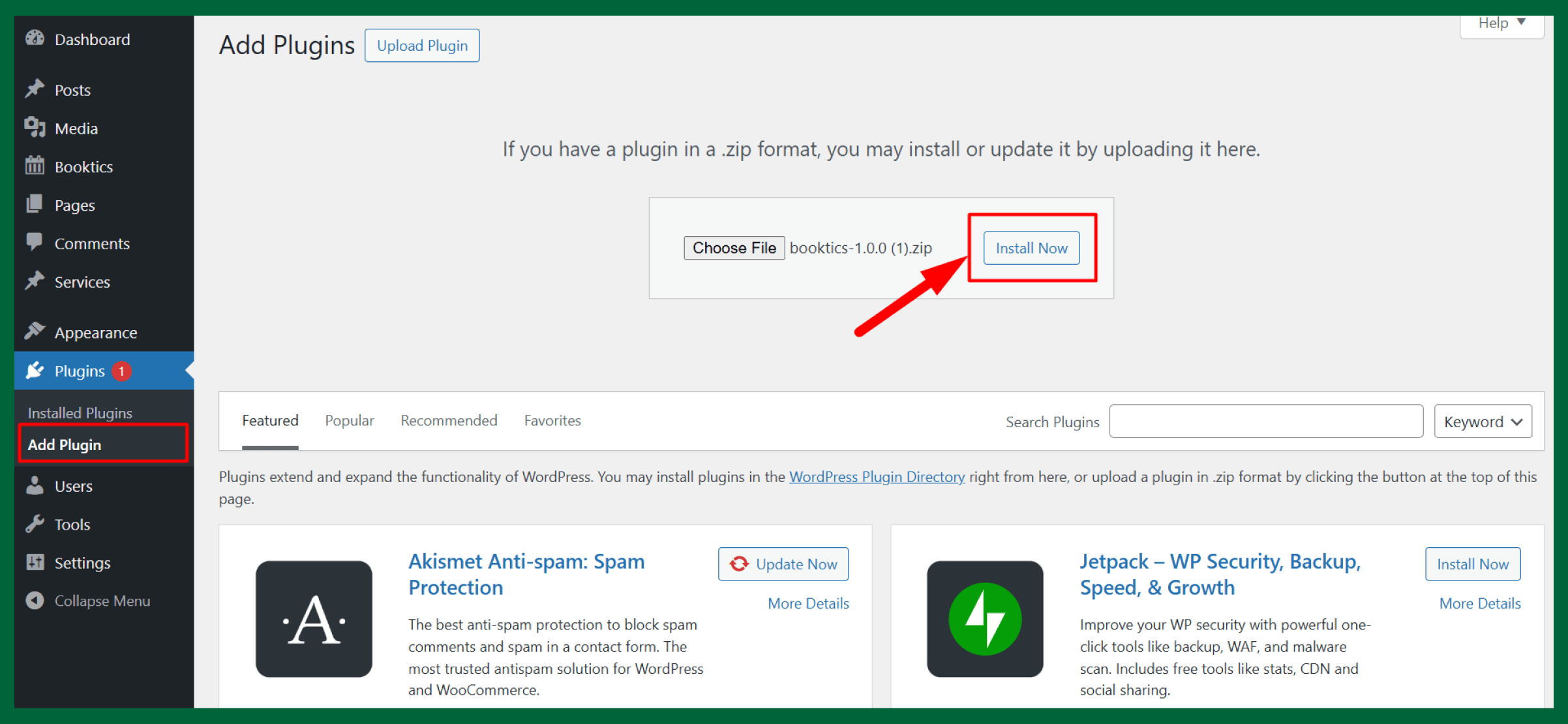Click the Appearance paintbrush icon
Screen dimensions: 1568x724
(x=35, y=332)
